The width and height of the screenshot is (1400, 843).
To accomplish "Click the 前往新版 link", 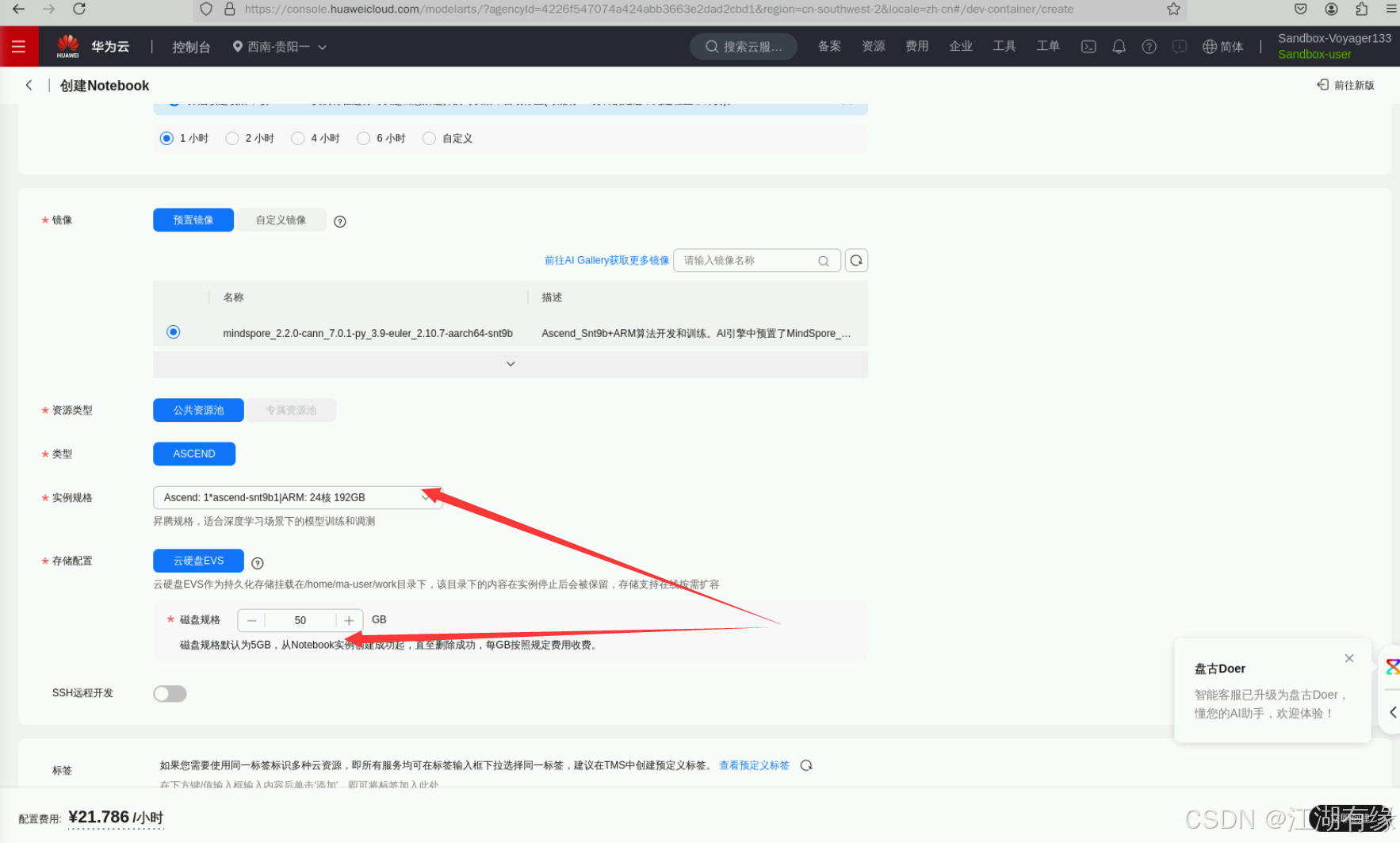I will click(x=1345, y=85).
